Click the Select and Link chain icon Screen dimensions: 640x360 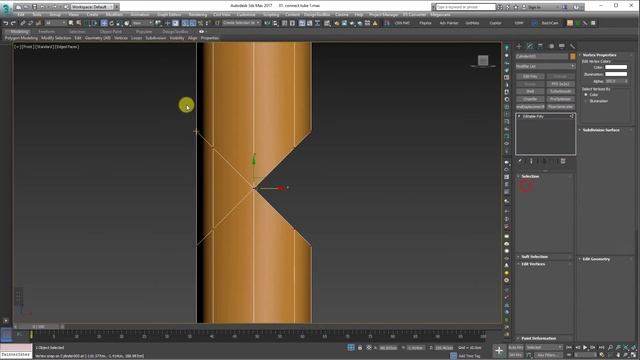pos(23,23)
